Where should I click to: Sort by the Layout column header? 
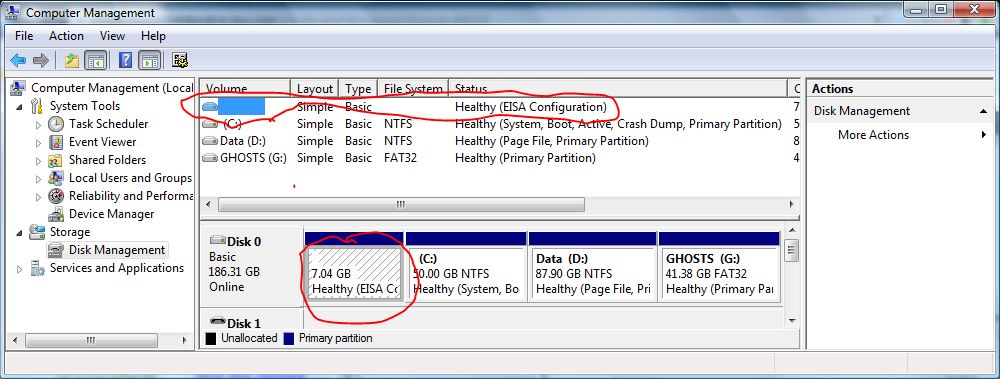point(315,89)
